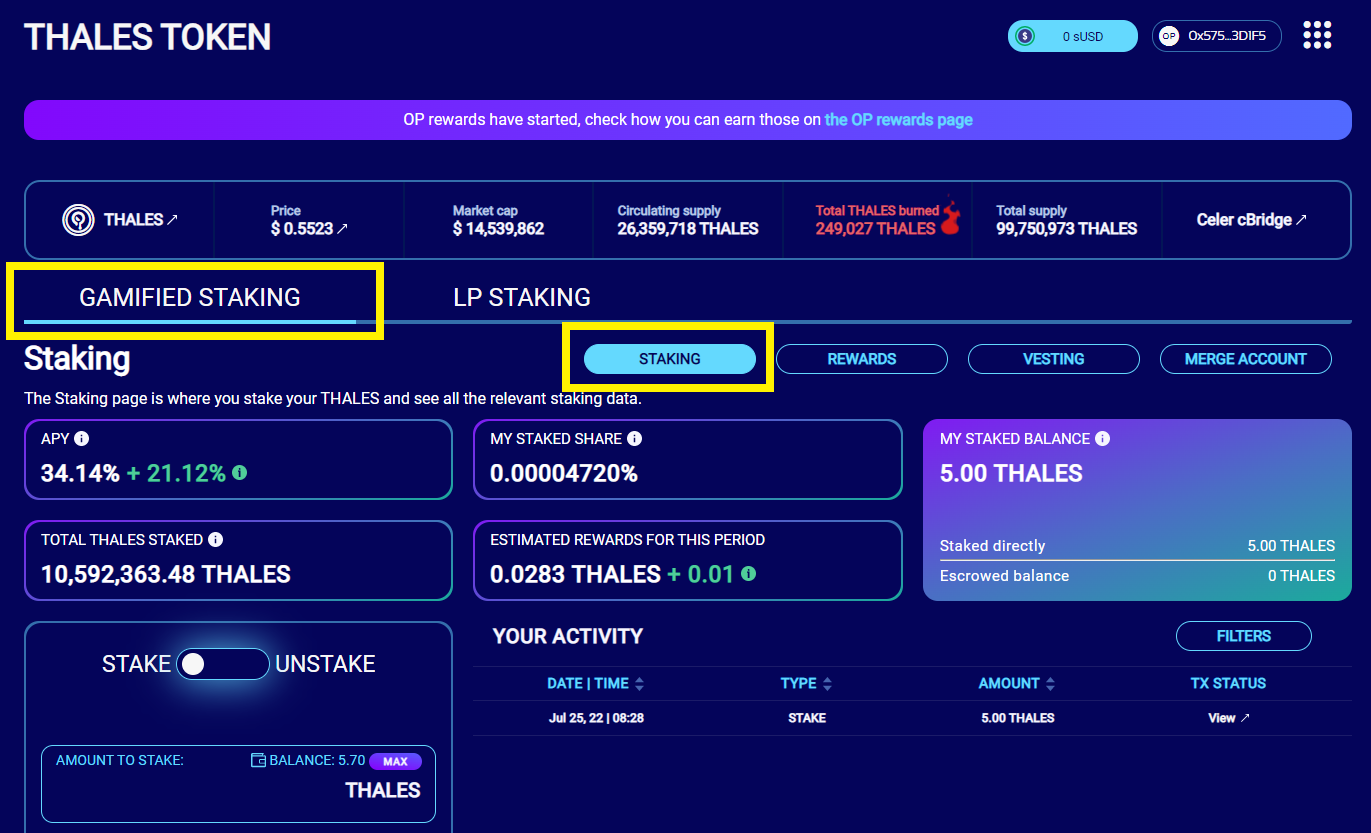Viewport: 1371px width, 833px height.
Task: Click the 'Jul 25, 22 | 08:28' activity date
Action: [596, 718]
